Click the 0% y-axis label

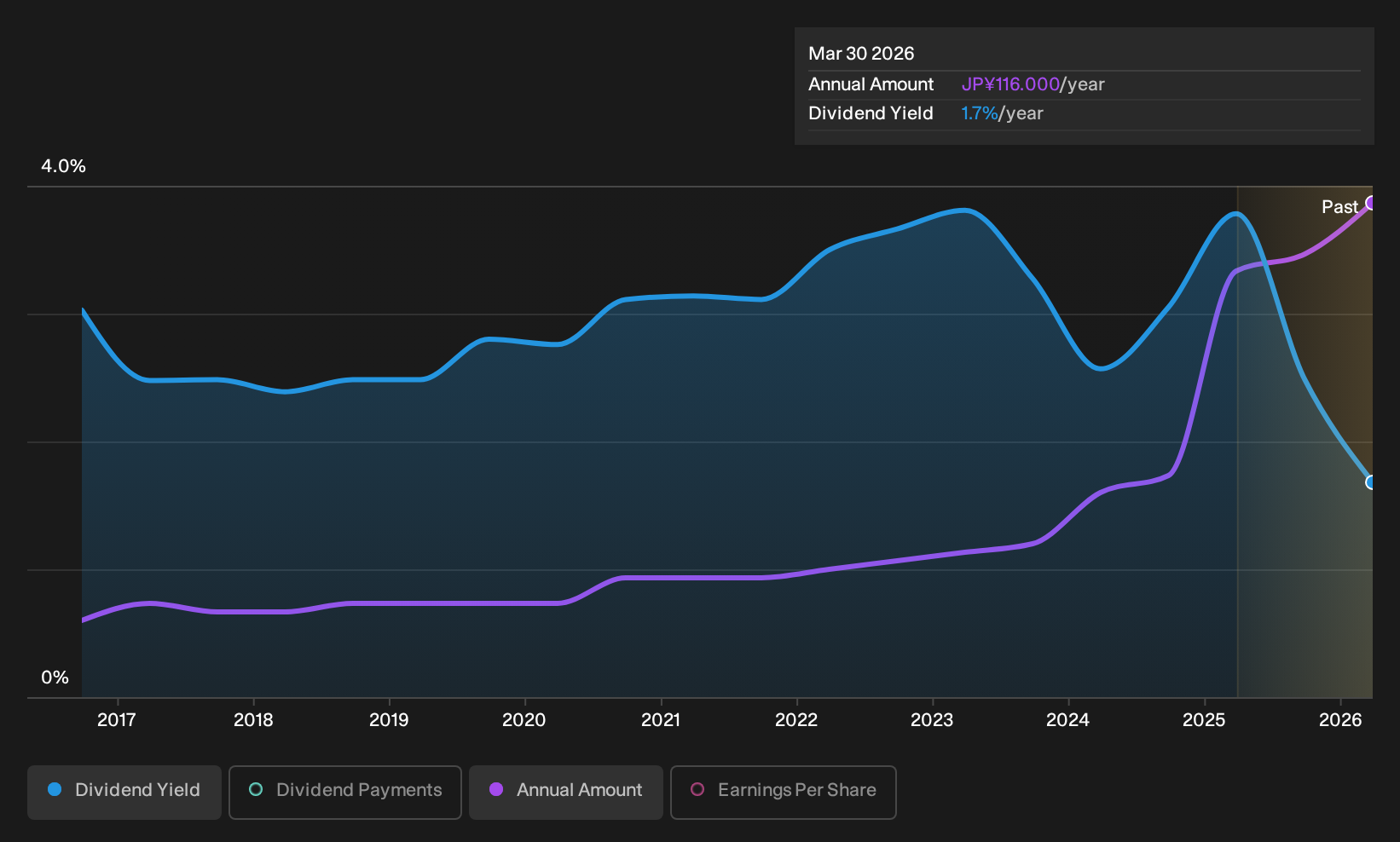click(x=55, y=678)
